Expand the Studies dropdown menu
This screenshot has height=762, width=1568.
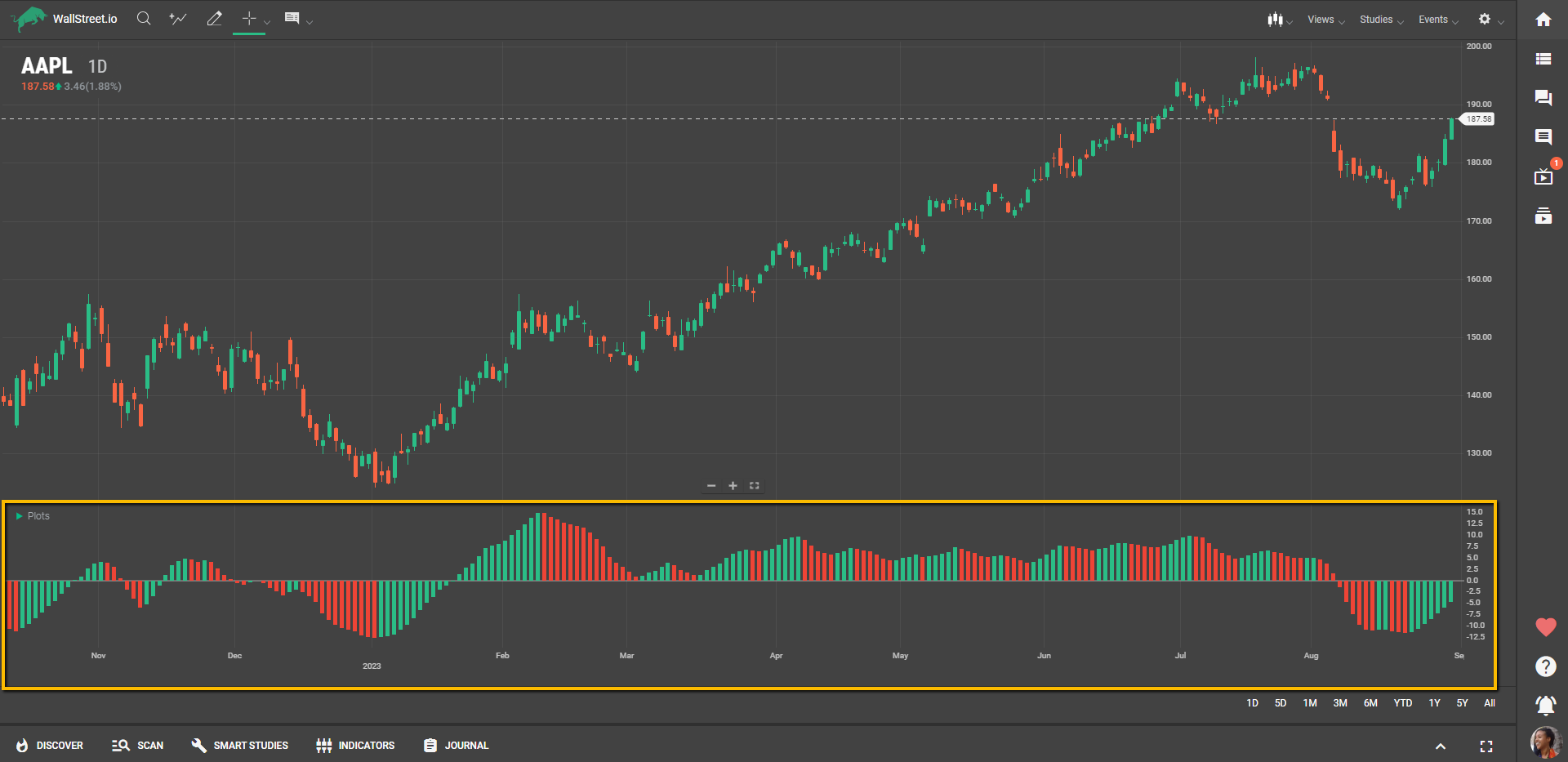pos(1380,20)
